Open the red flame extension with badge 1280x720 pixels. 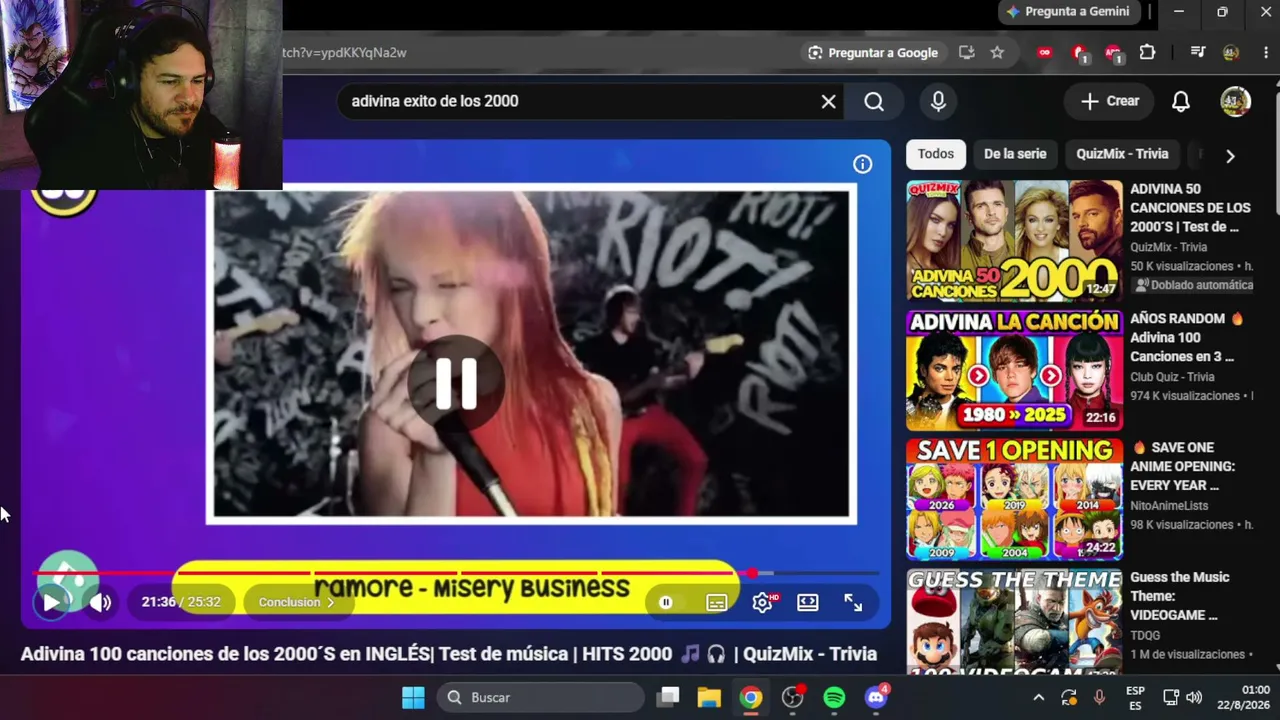(1079, 53)
